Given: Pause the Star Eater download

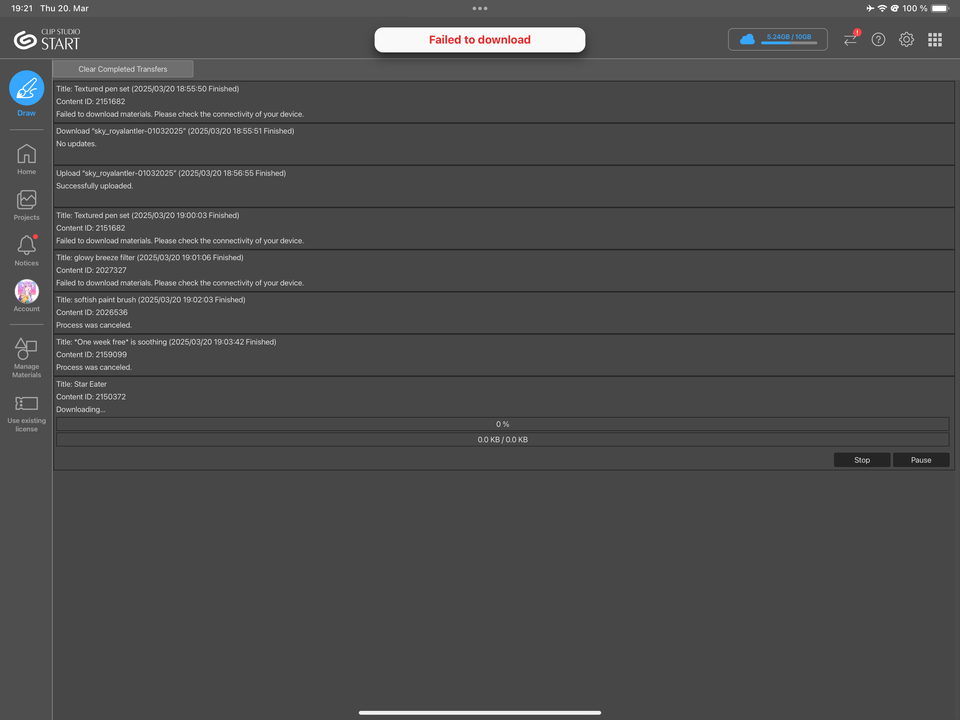Looking at the screenshot, I should coord(921,460).
